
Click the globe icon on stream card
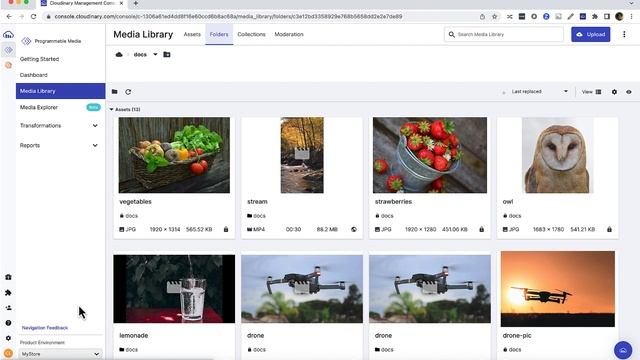(353, 229)
